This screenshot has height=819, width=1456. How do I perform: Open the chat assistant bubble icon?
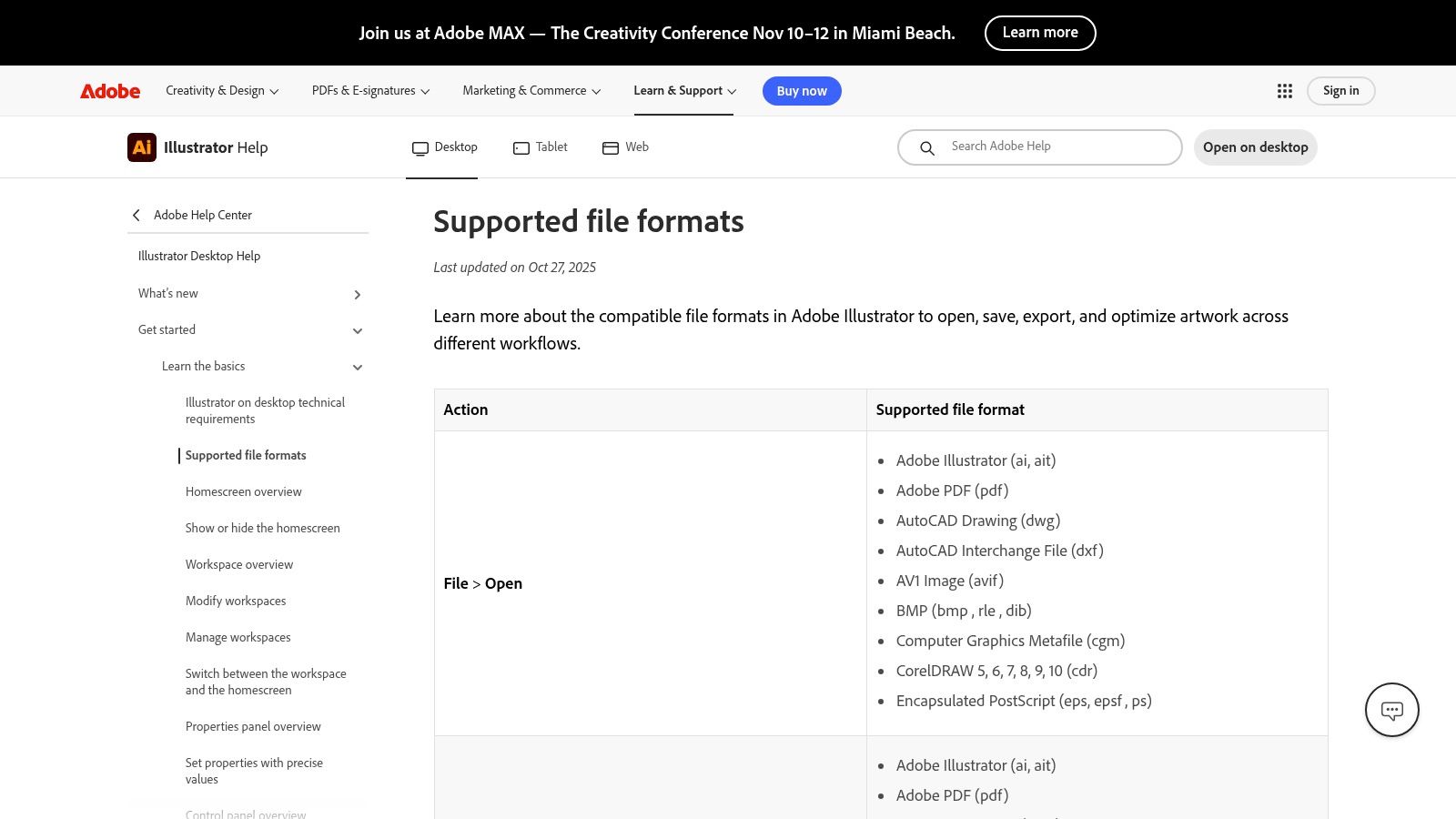tap(1392, 710)
